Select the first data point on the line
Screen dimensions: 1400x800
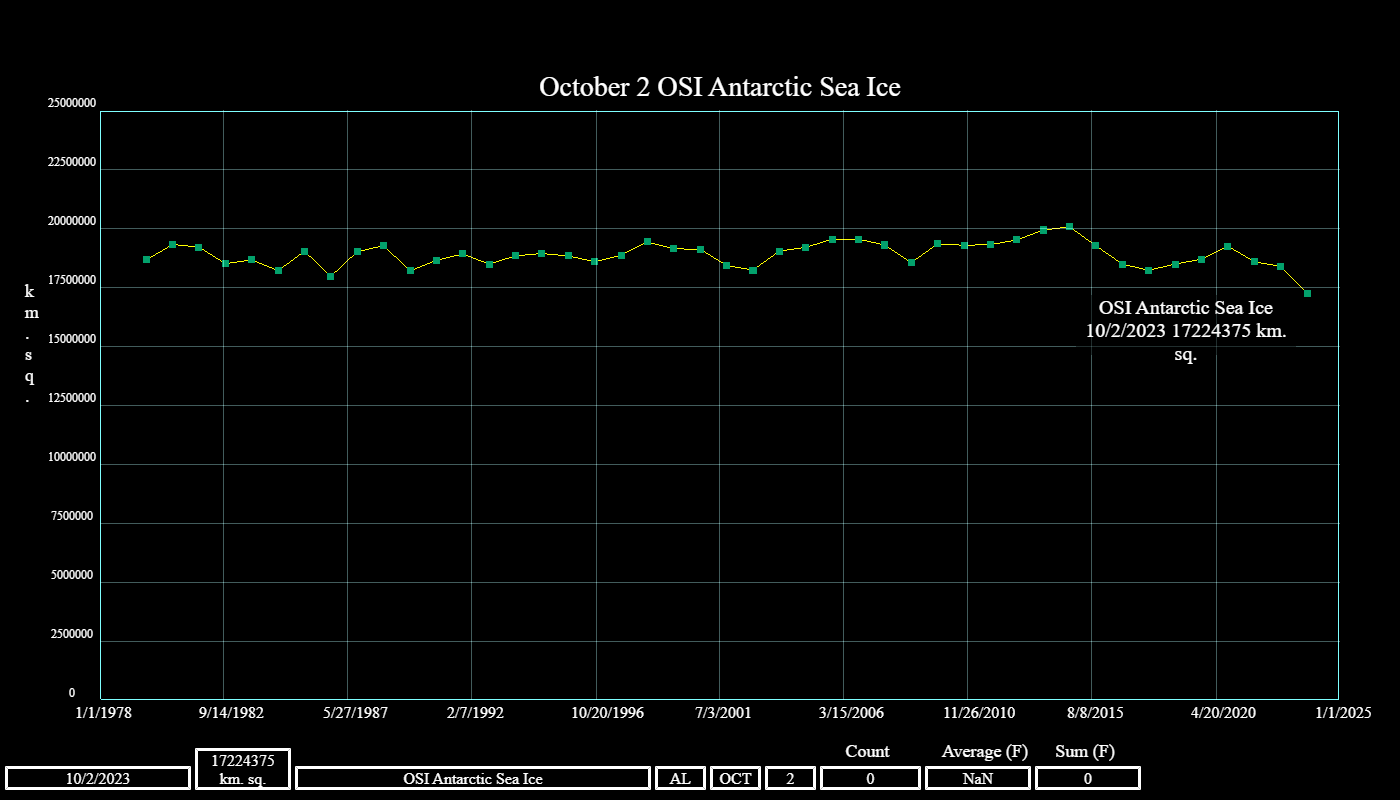[147, 259]
